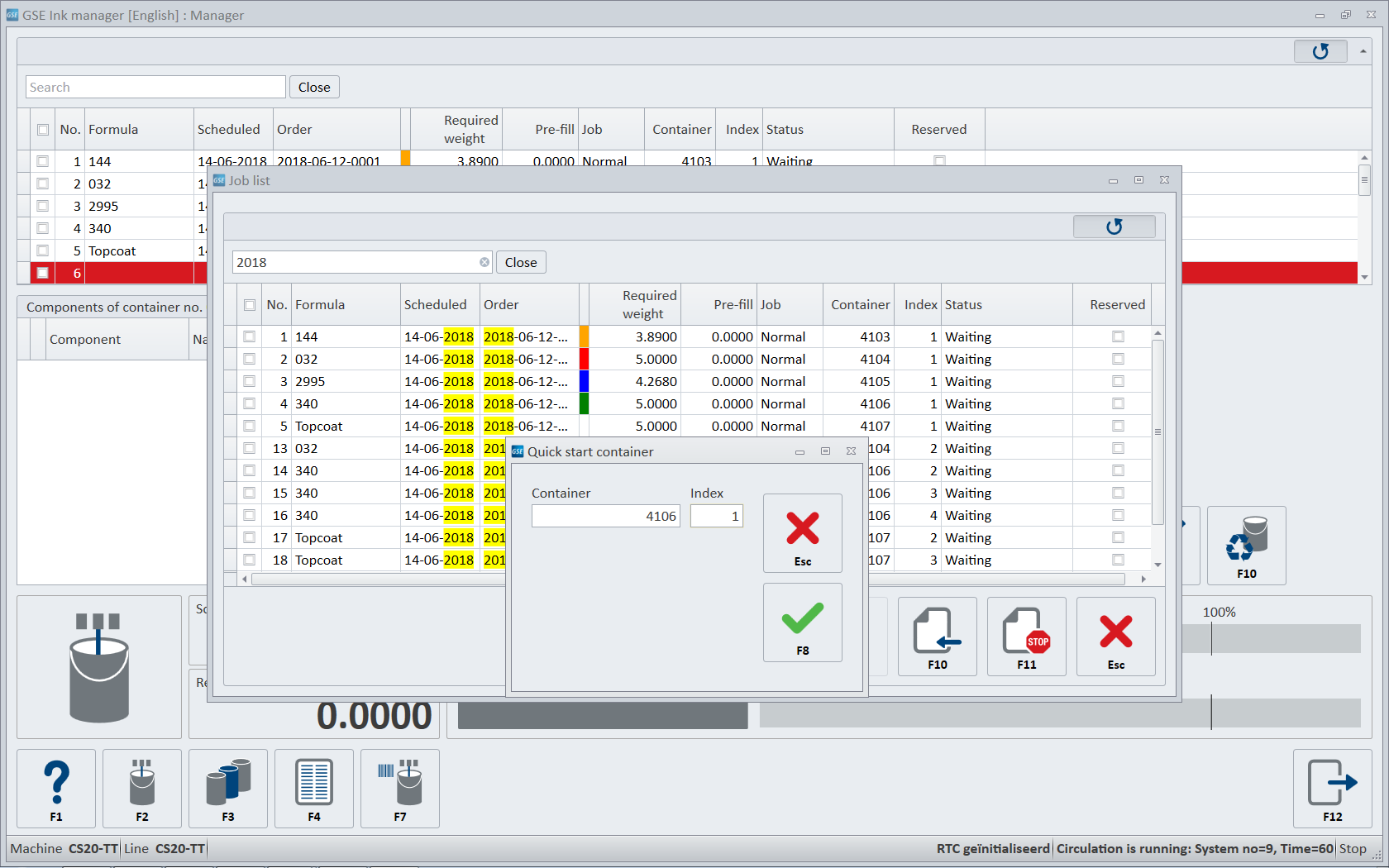
Task: Click the Index input field in Quick start
Action: pos(716,516)
